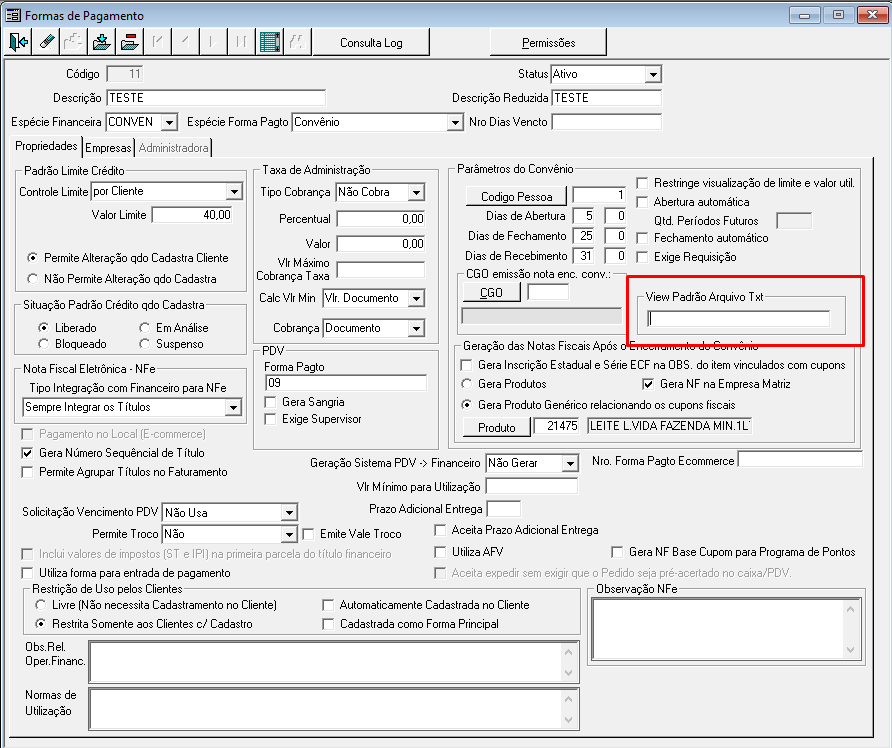This screenshot has height=748, width=892.
Task: Click the previous record navigation icon
Action: point(185,42)
